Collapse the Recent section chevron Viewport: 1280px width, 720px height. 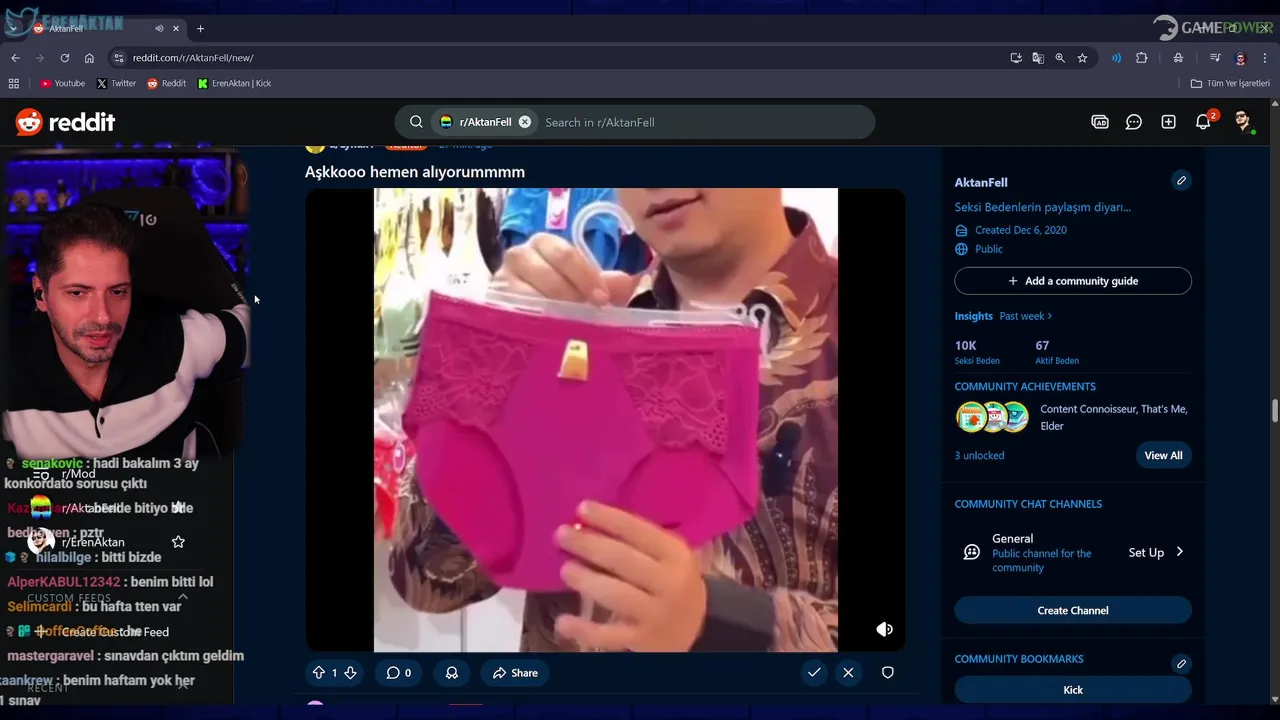click(182, 687)
